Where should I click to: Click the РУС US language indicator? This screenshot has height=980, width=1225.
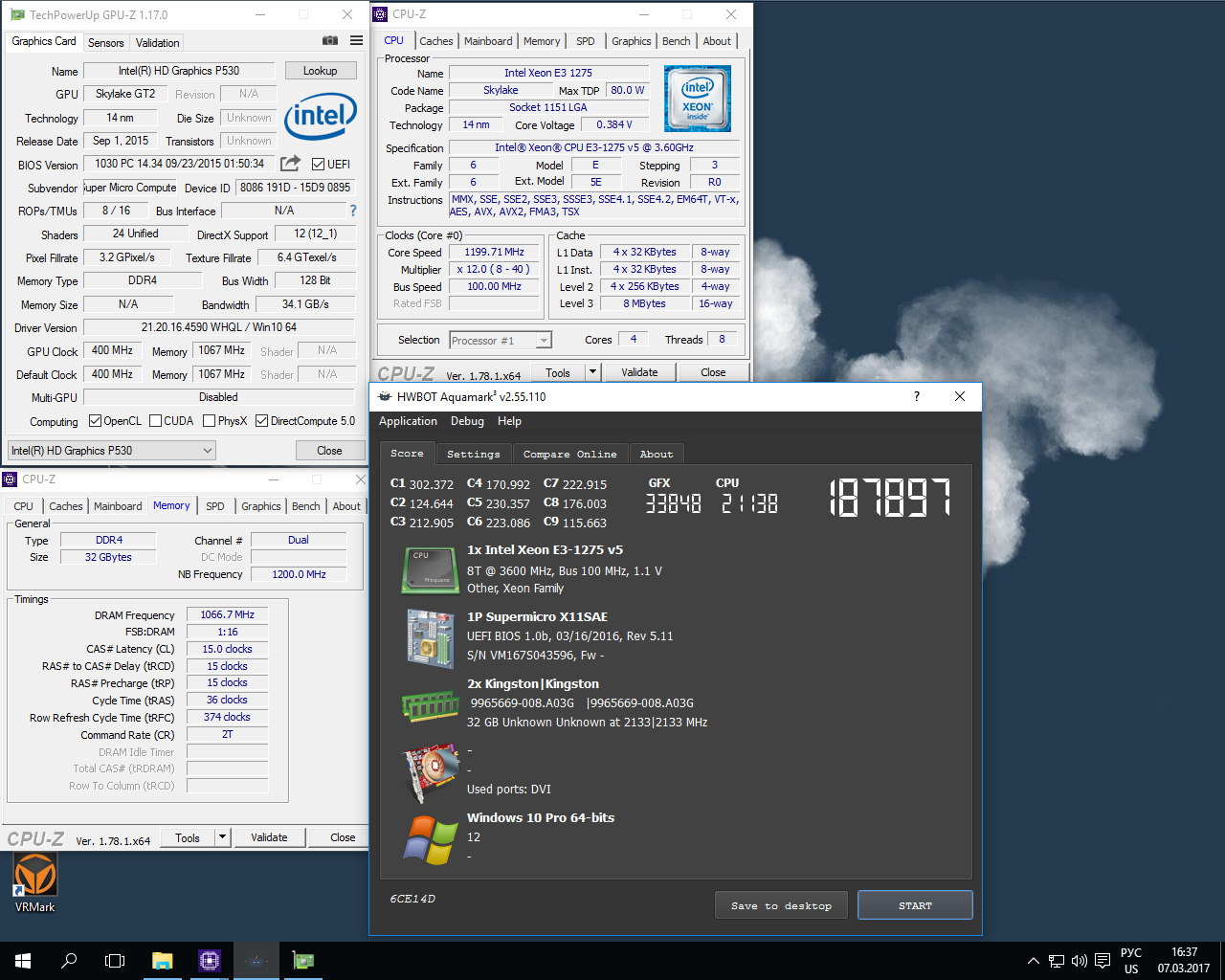(1131, 961)
